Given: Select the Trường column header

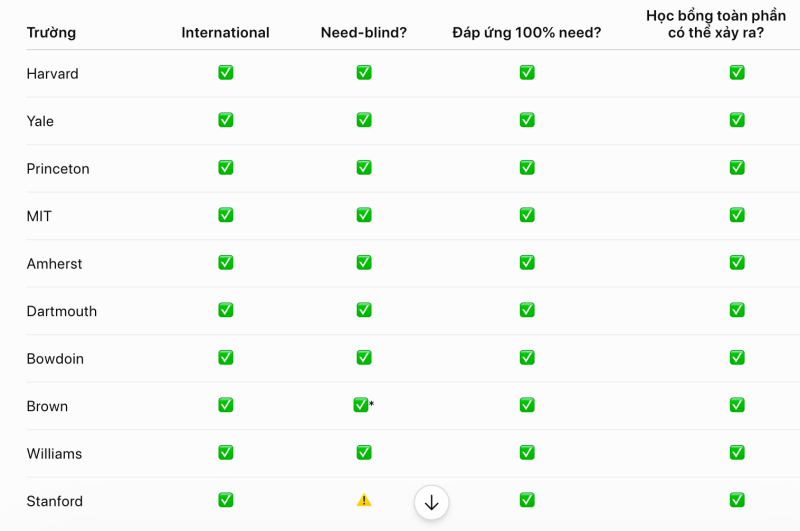Looking at the screenshot, I should [x=51, y=33].
